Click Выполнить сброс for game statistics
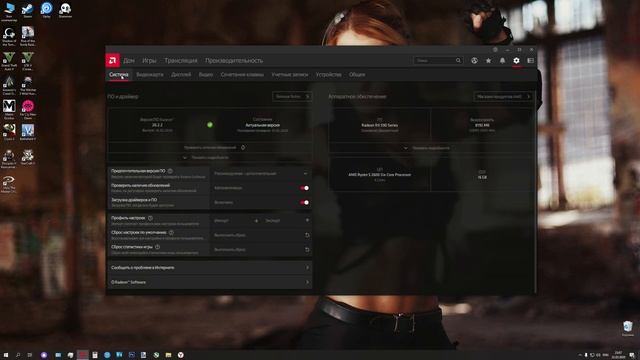The width and height of the screenshot is (640, 360). 230,249
